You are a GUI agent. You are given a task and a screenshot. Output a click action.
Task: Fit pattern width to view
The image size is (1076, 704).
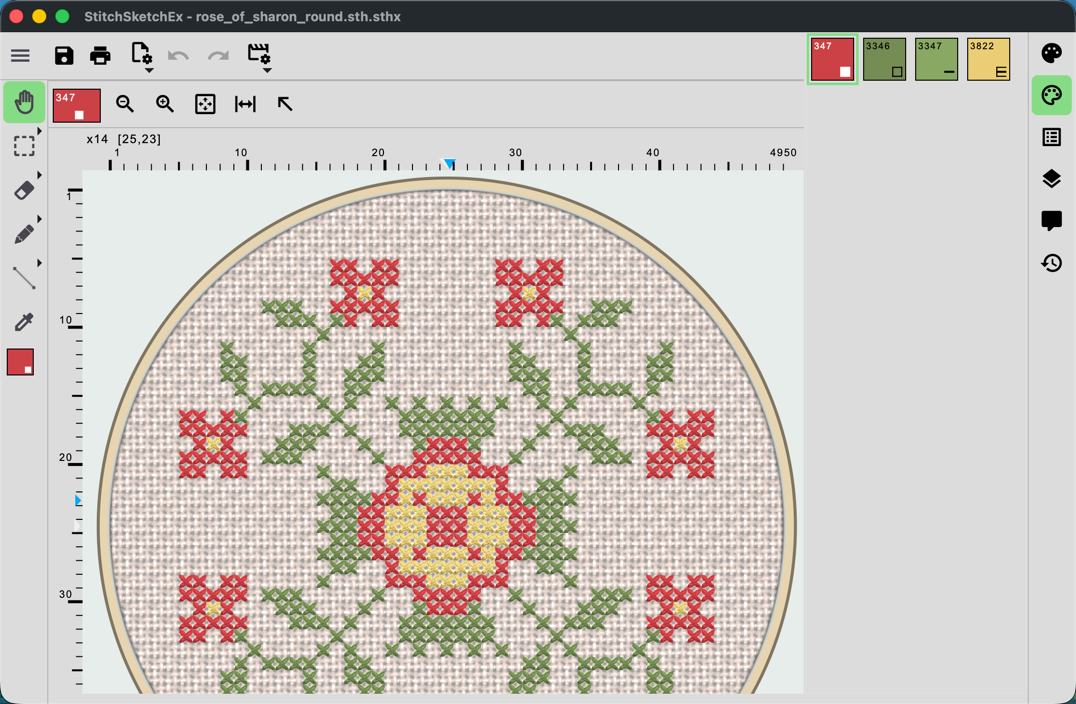click(x=245, y=104)
